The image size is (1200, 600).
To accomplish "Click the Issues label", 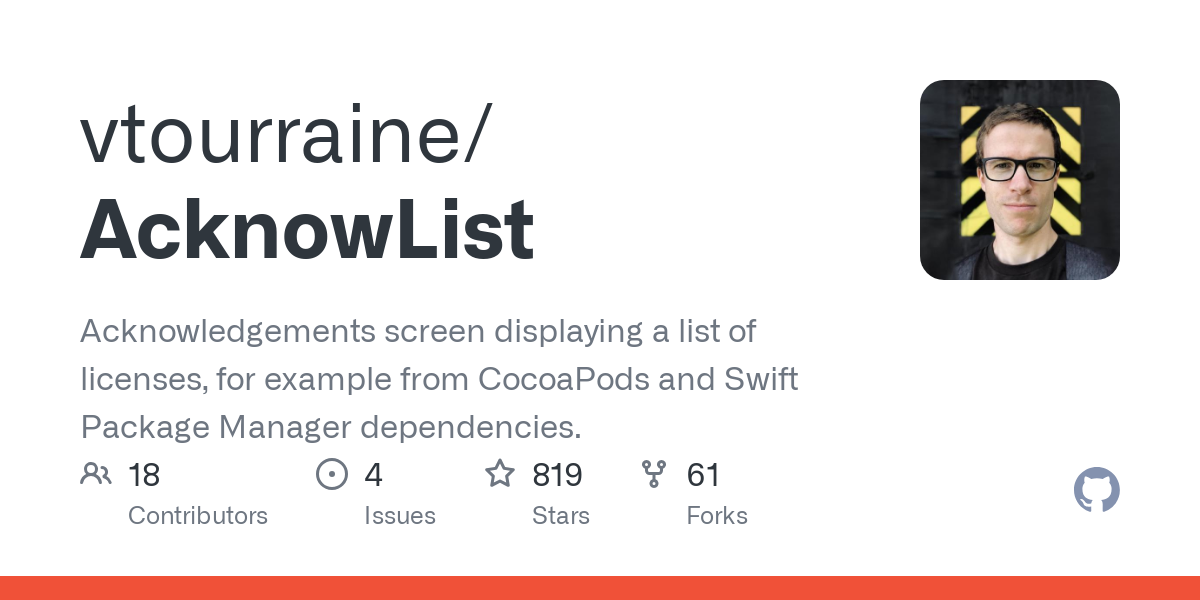I will [x=400, y=516].
